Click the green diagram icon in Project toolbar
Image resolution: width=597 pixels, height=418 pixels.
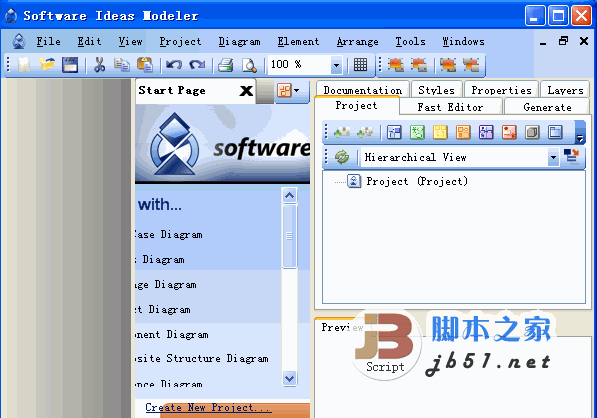click(x=417, y=132)
